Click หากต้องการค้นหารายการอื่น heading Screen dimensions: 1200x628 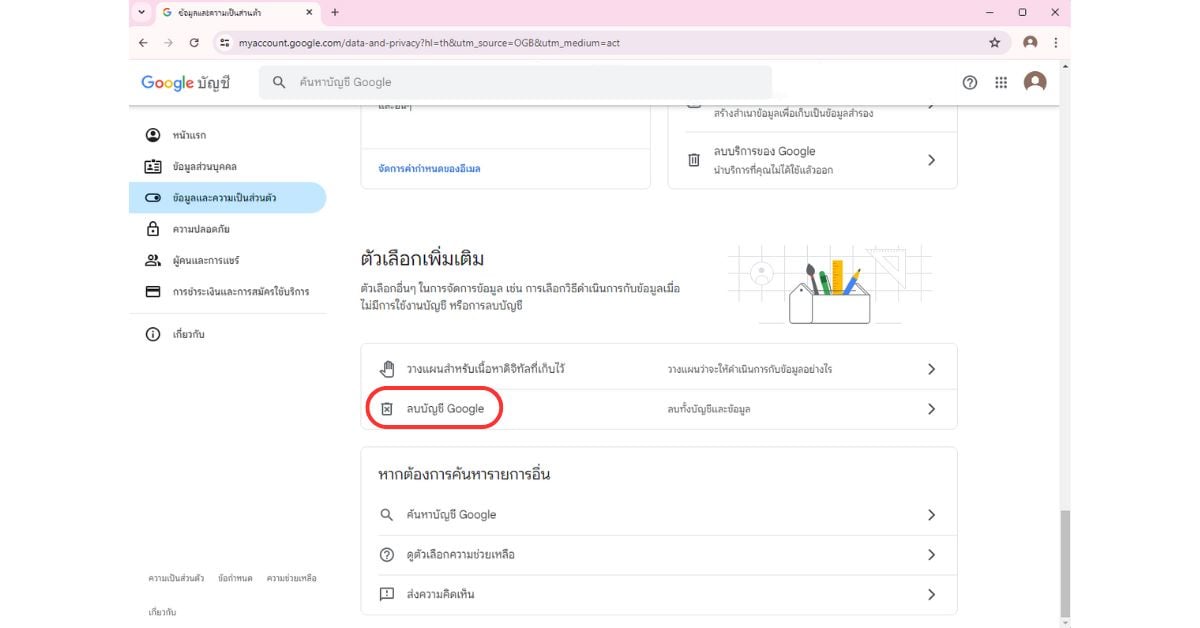[464, 474]
